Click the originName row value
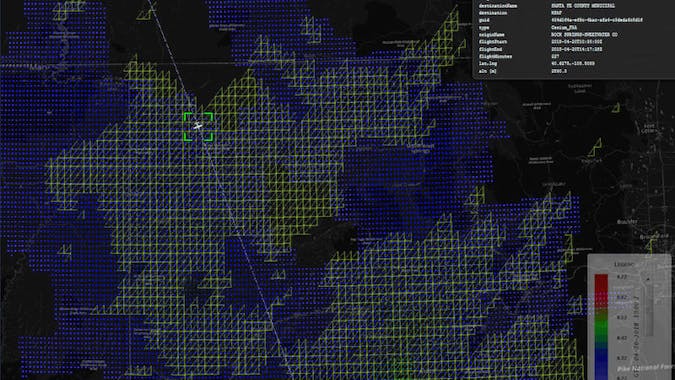 click(x=584, y=35)
